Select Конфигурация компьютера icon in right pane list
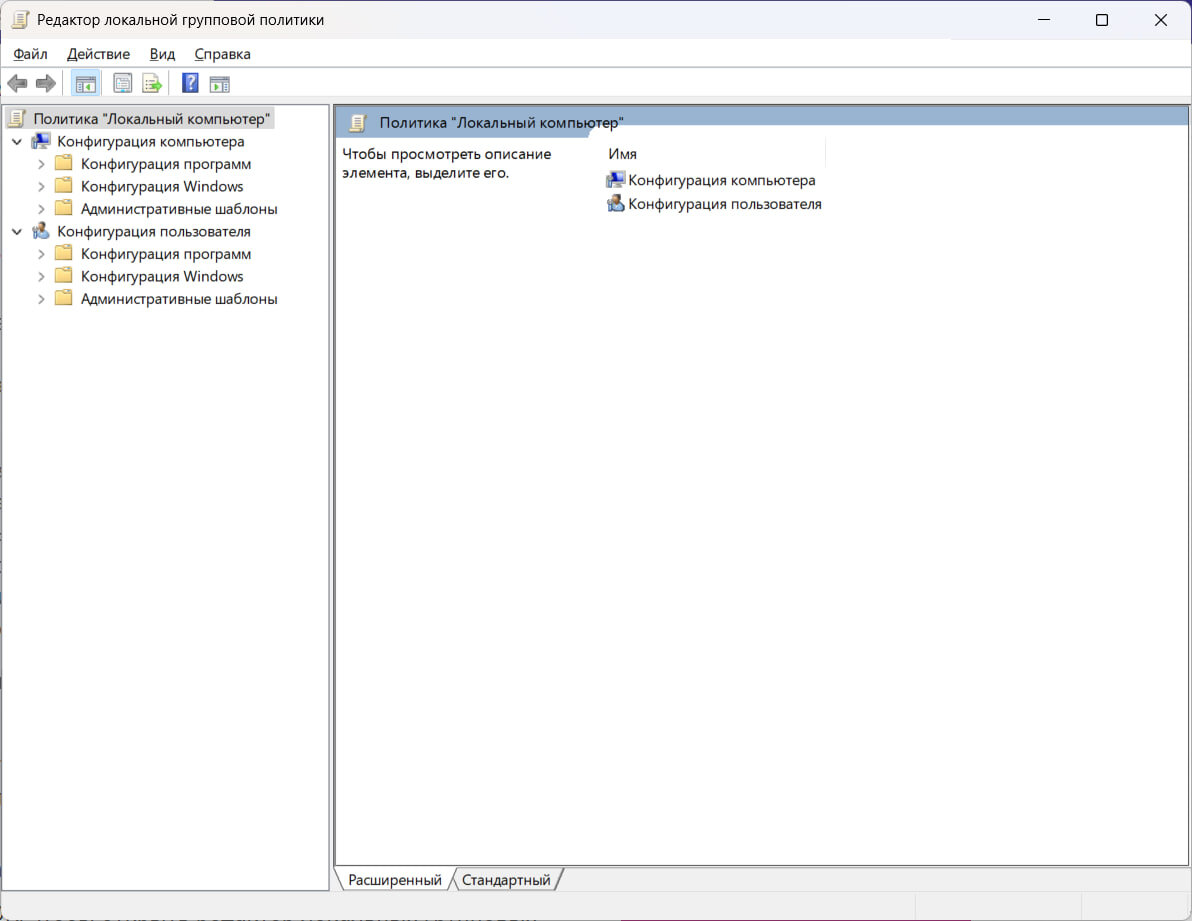Image resolution: width=1192 pixels, height=921 pixels. pyautogui.click(x=616, y=181)
